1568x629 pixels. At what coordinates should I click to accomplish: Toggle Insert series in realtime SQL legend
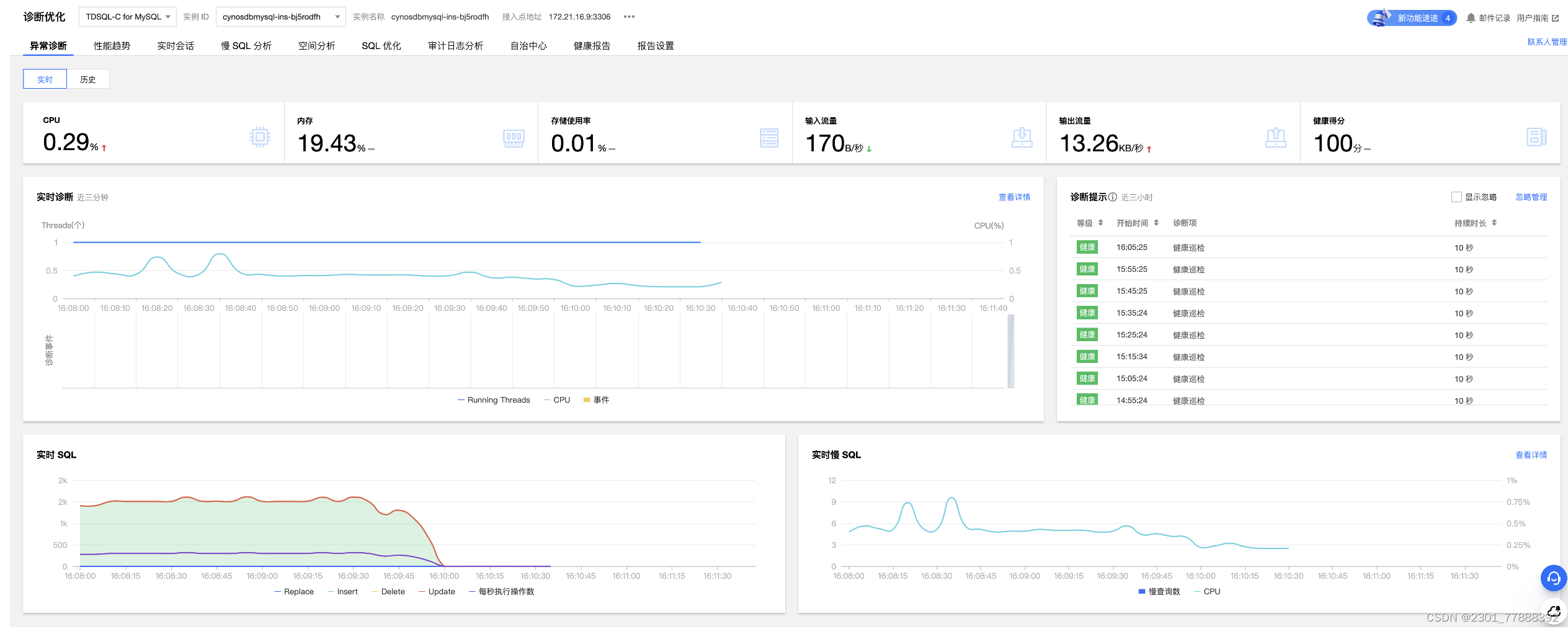coord(342,592)
